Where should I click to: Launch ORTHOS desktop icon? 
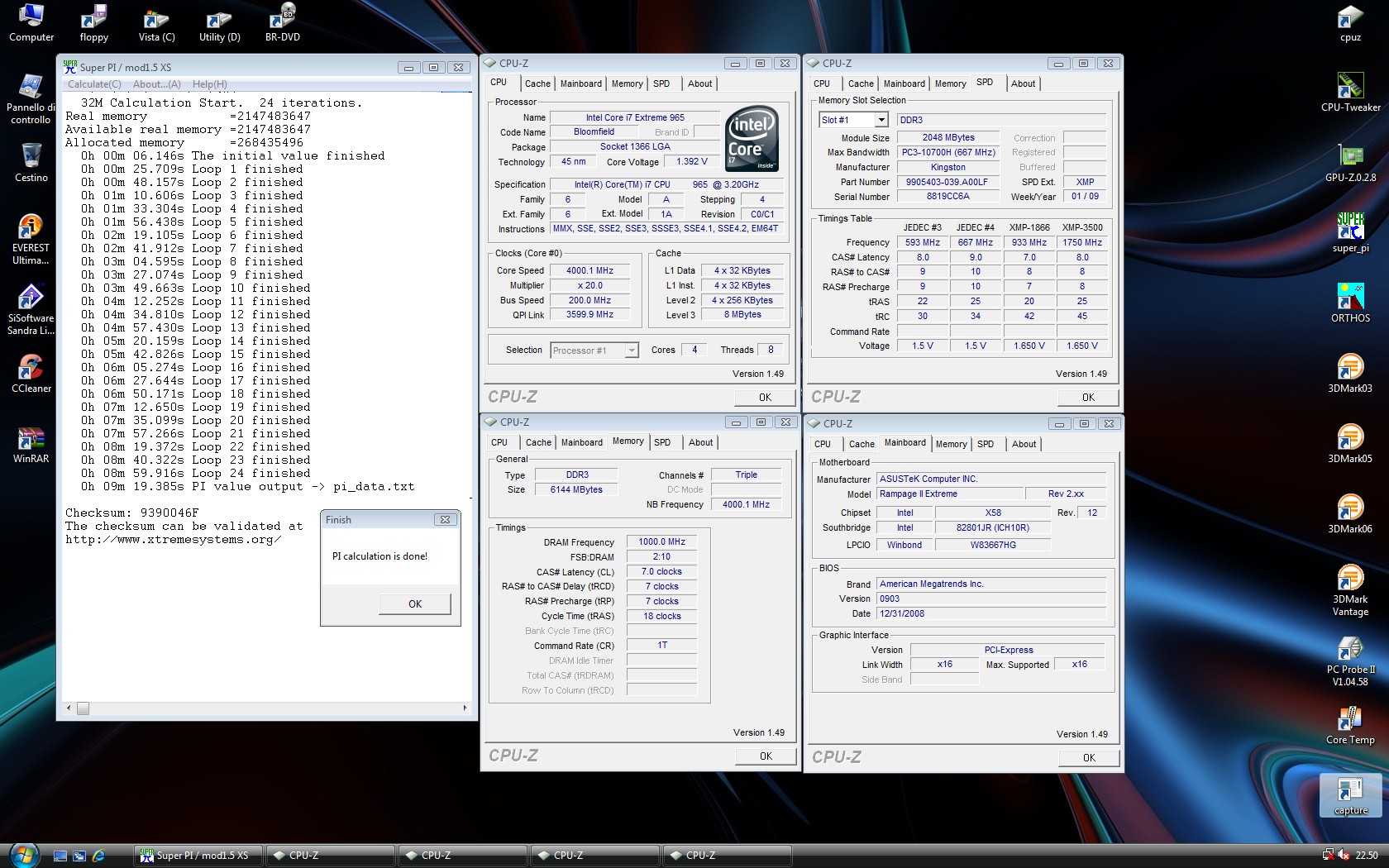pos(1350,303)
